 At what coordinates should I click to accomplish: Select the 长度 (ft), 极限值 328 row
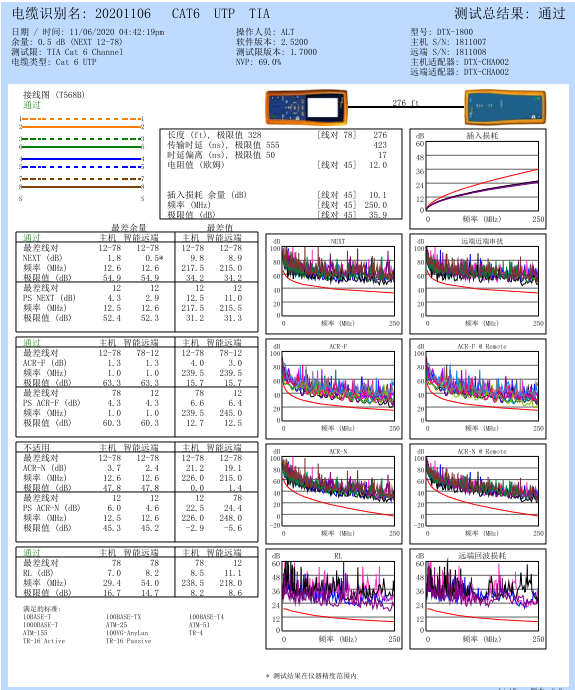(x=277, y=135)
